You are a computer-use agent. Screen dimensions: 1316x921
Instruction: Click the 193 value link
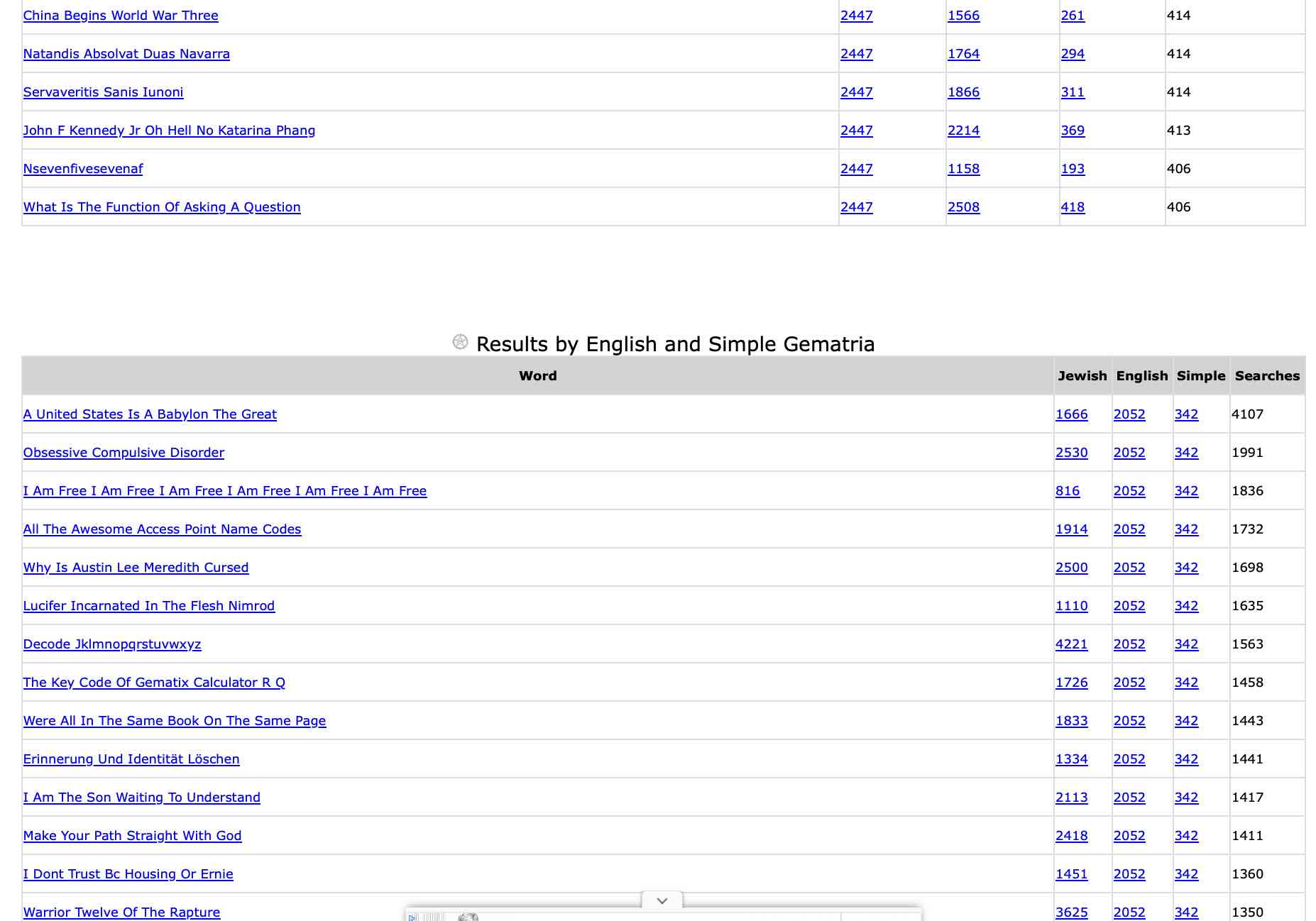point(1073,169)
